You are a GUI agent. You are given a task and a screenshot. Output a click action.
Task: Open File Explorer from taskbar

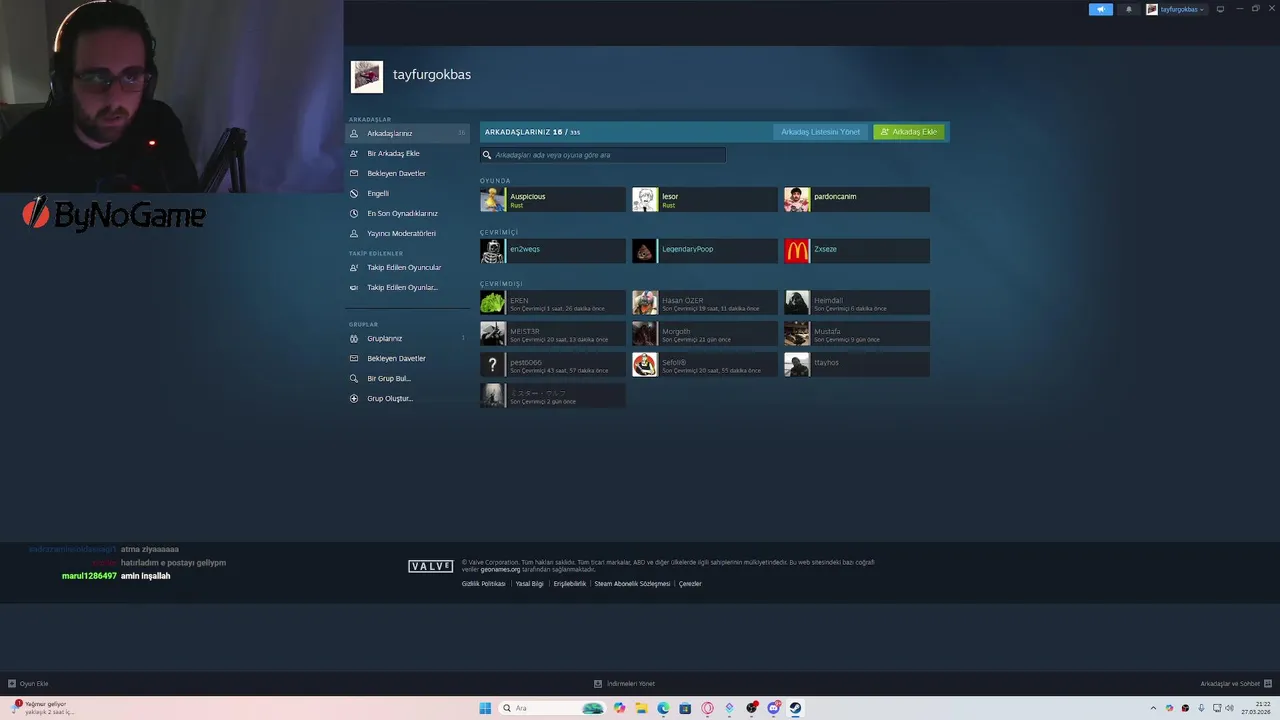click(x=642, y=708)
